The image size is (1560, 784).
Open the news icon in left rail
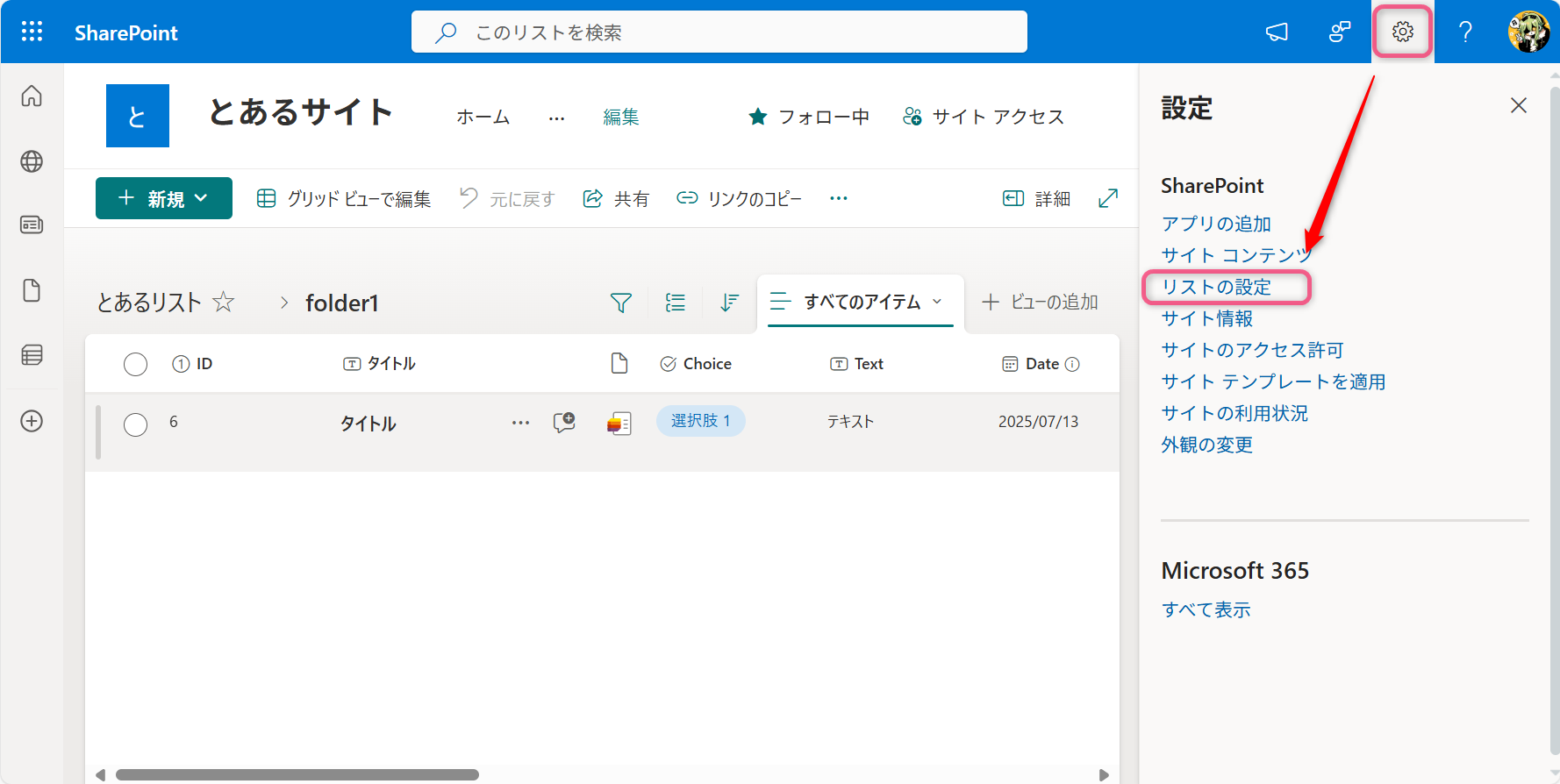tap(32, 225)
